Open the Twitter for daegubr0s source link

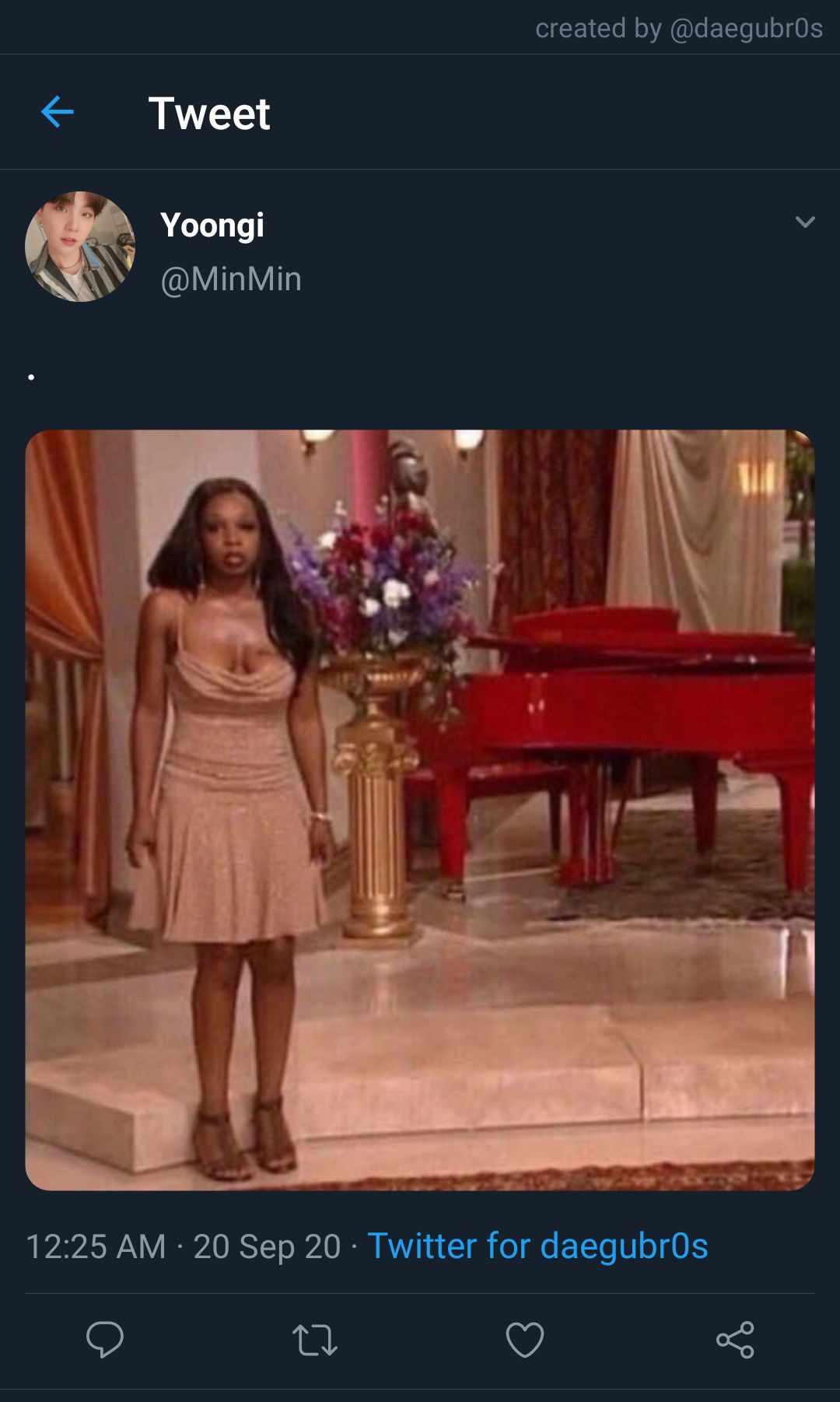coord(537,1246)
